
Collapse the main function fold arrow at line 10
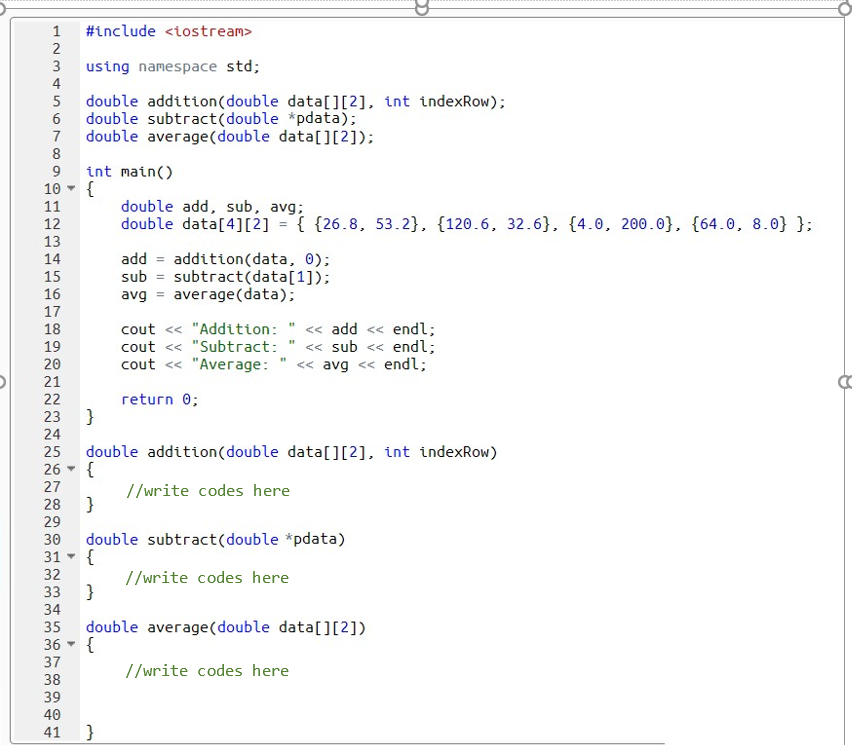(71, 189)
